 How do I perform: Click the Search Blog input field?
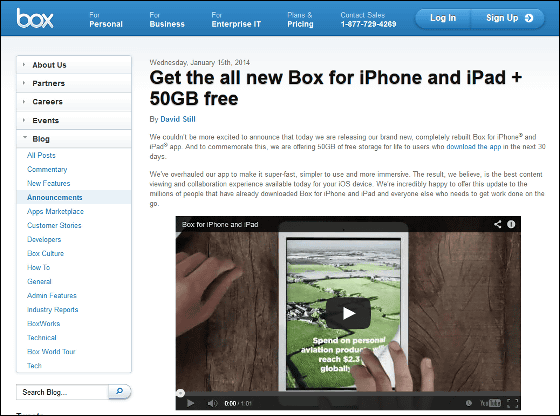pyautogui.click(x=62, y=392)
